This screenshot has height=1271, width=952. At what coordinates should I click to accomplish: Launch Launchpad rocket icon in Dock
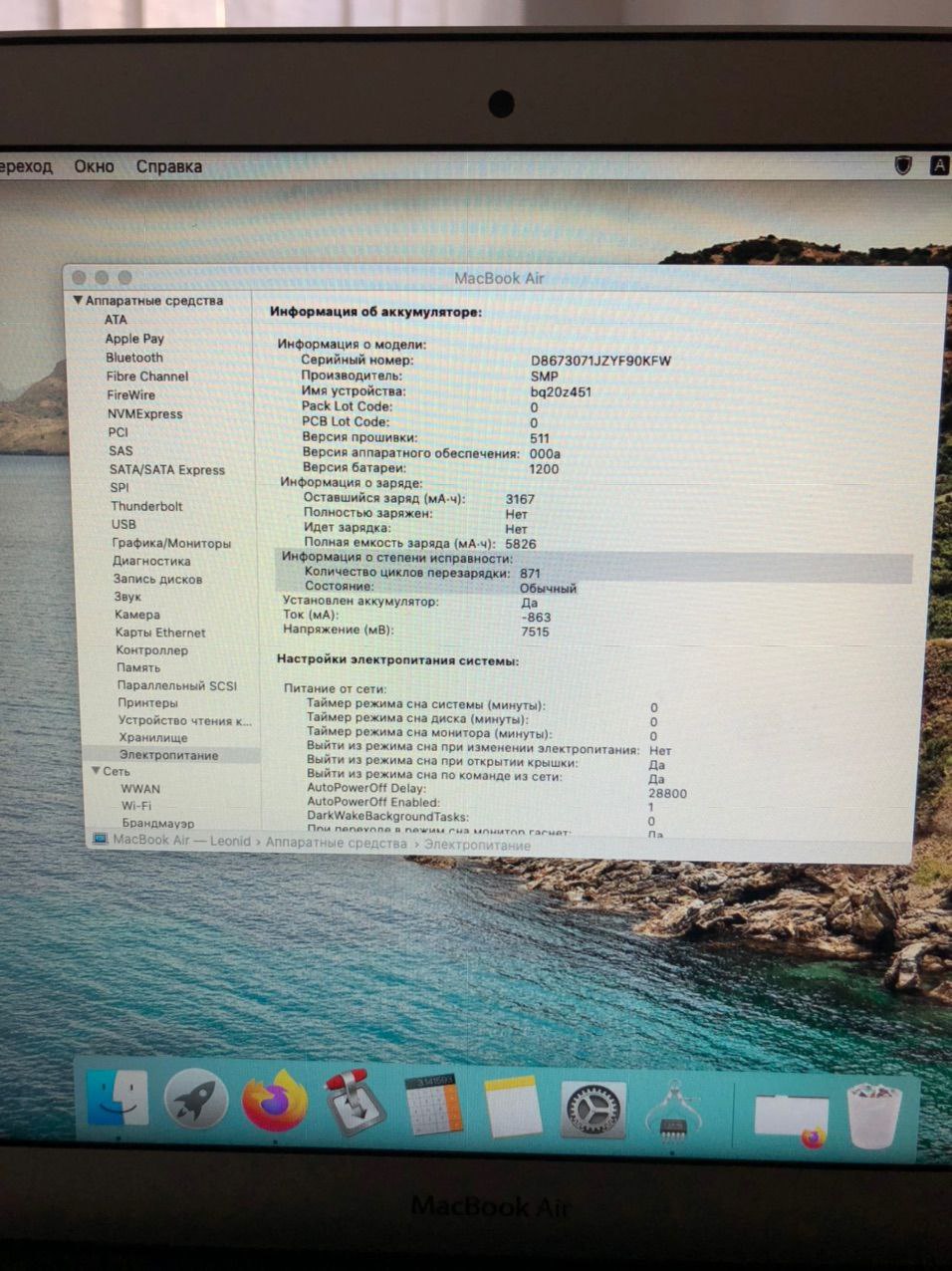pyautogui.click(x=195, y=1101)
